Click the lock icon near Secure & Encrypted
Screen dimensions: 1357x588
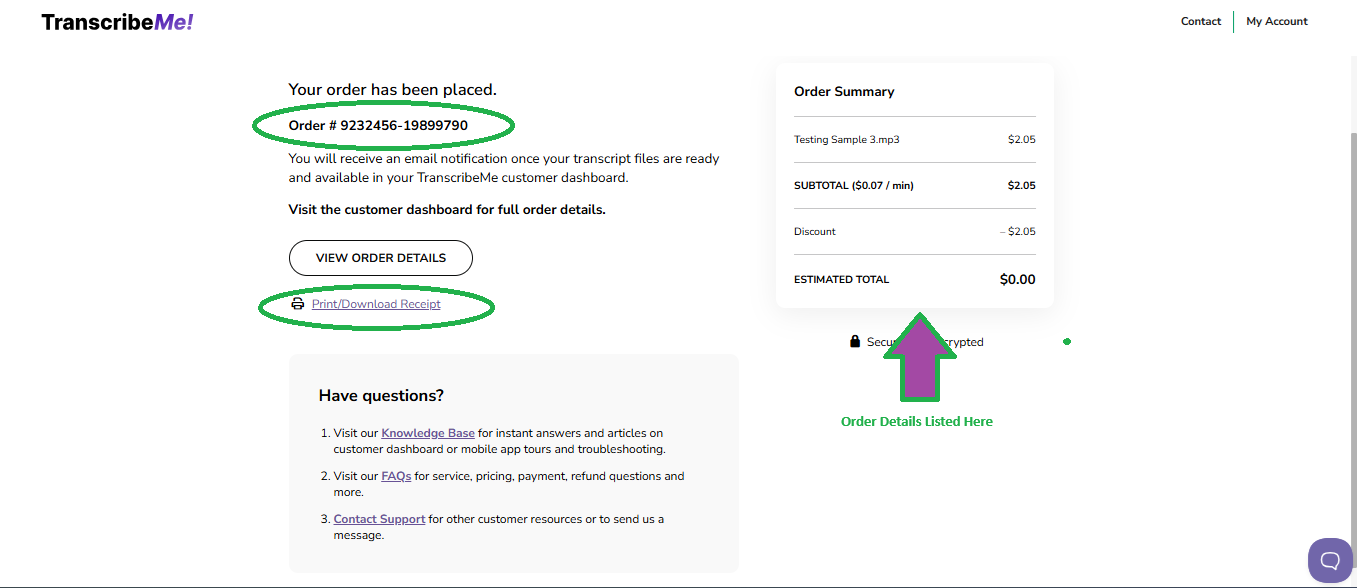coord(854,341)
